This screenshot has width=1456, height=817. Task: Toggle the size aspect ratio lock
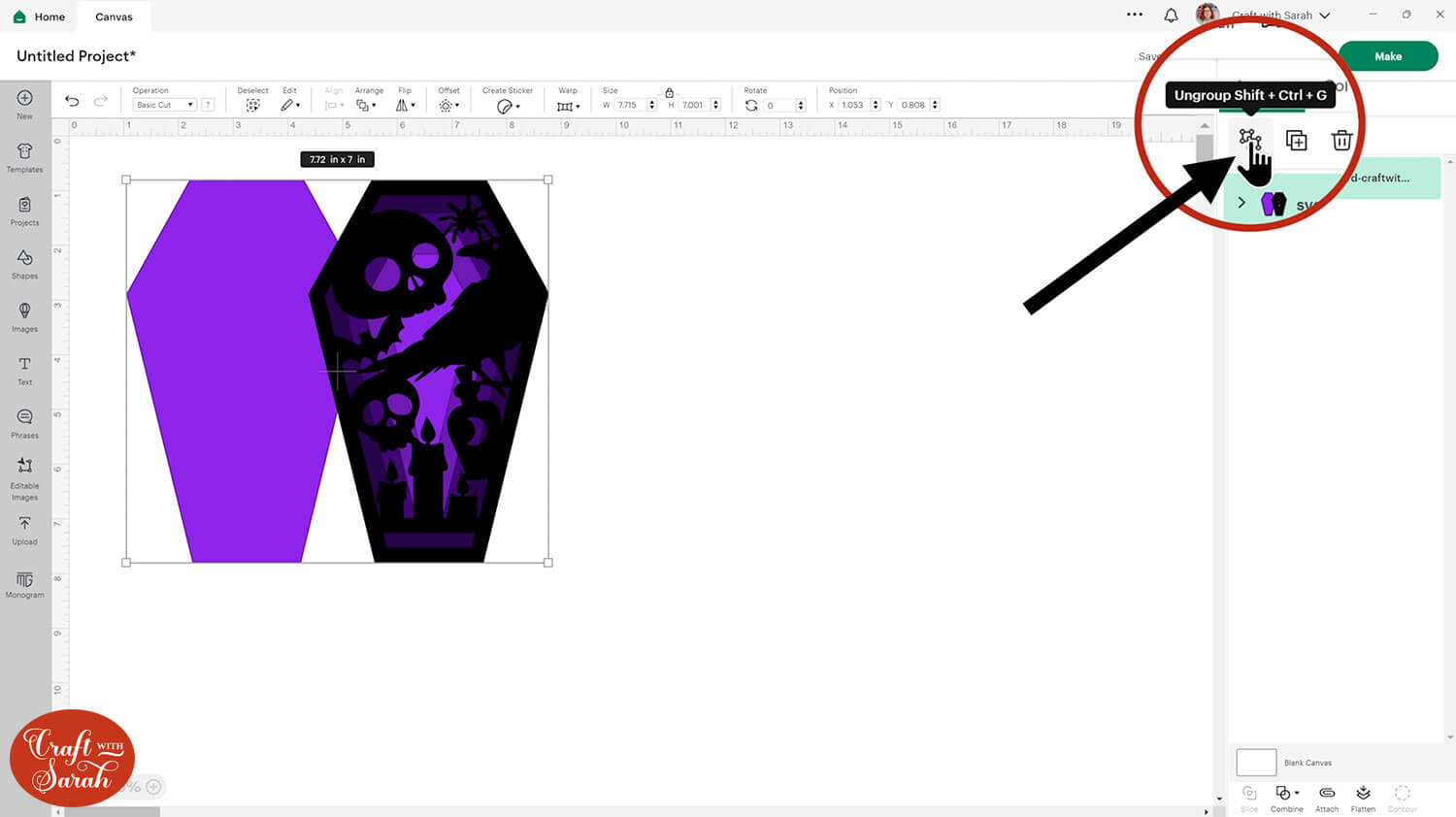click(669, 92)
